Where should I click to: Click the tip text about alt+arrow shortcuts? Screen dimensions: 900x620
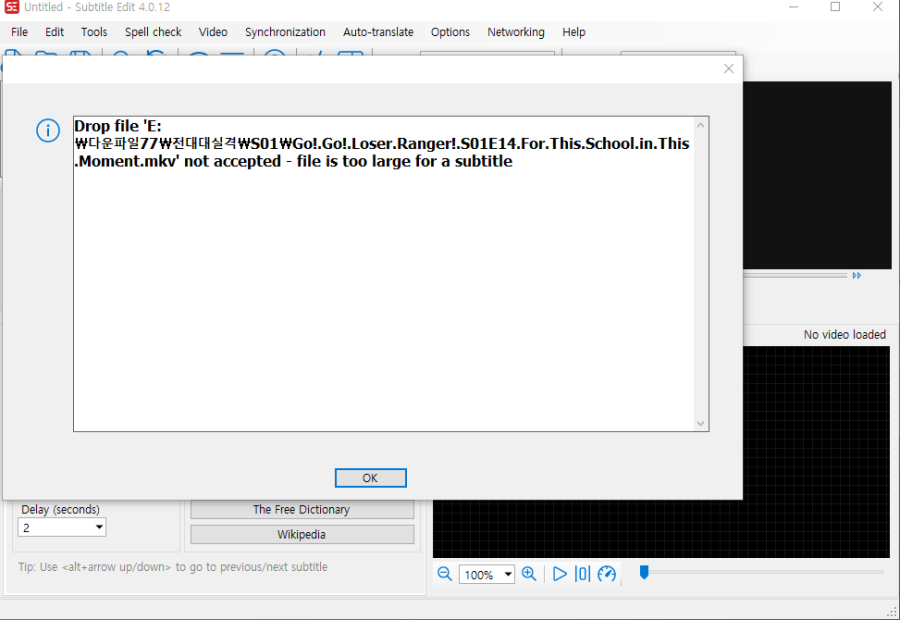[x=173, y=567]
